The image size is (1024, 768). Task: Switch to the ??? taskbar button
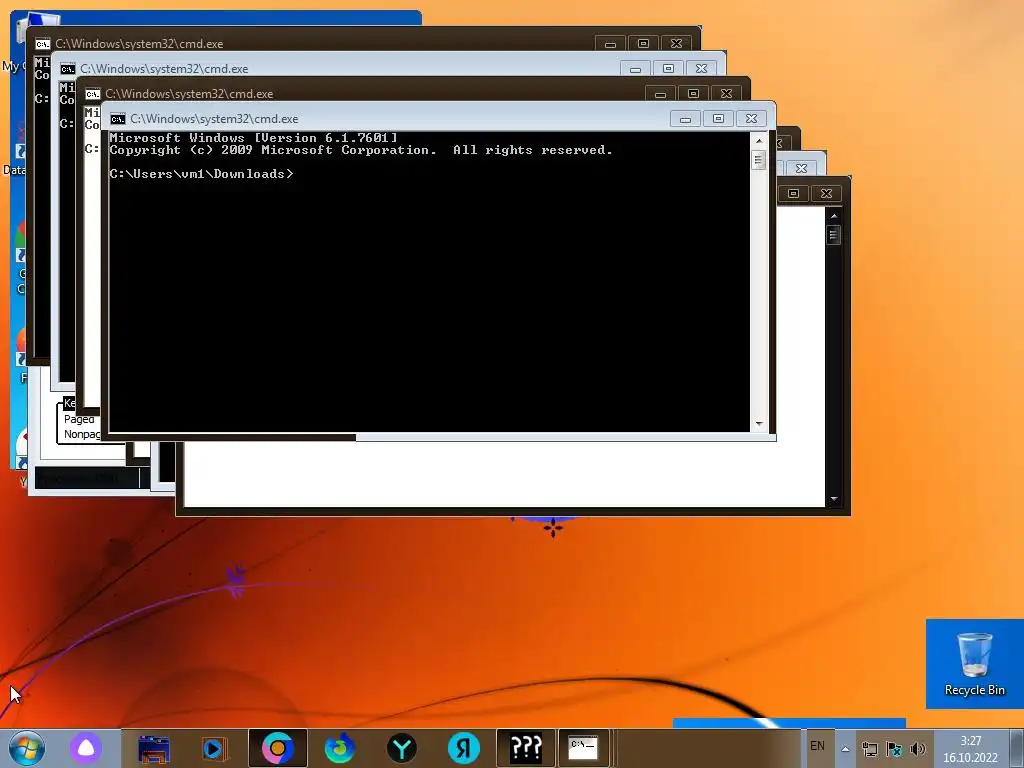(x=526, y=748)
